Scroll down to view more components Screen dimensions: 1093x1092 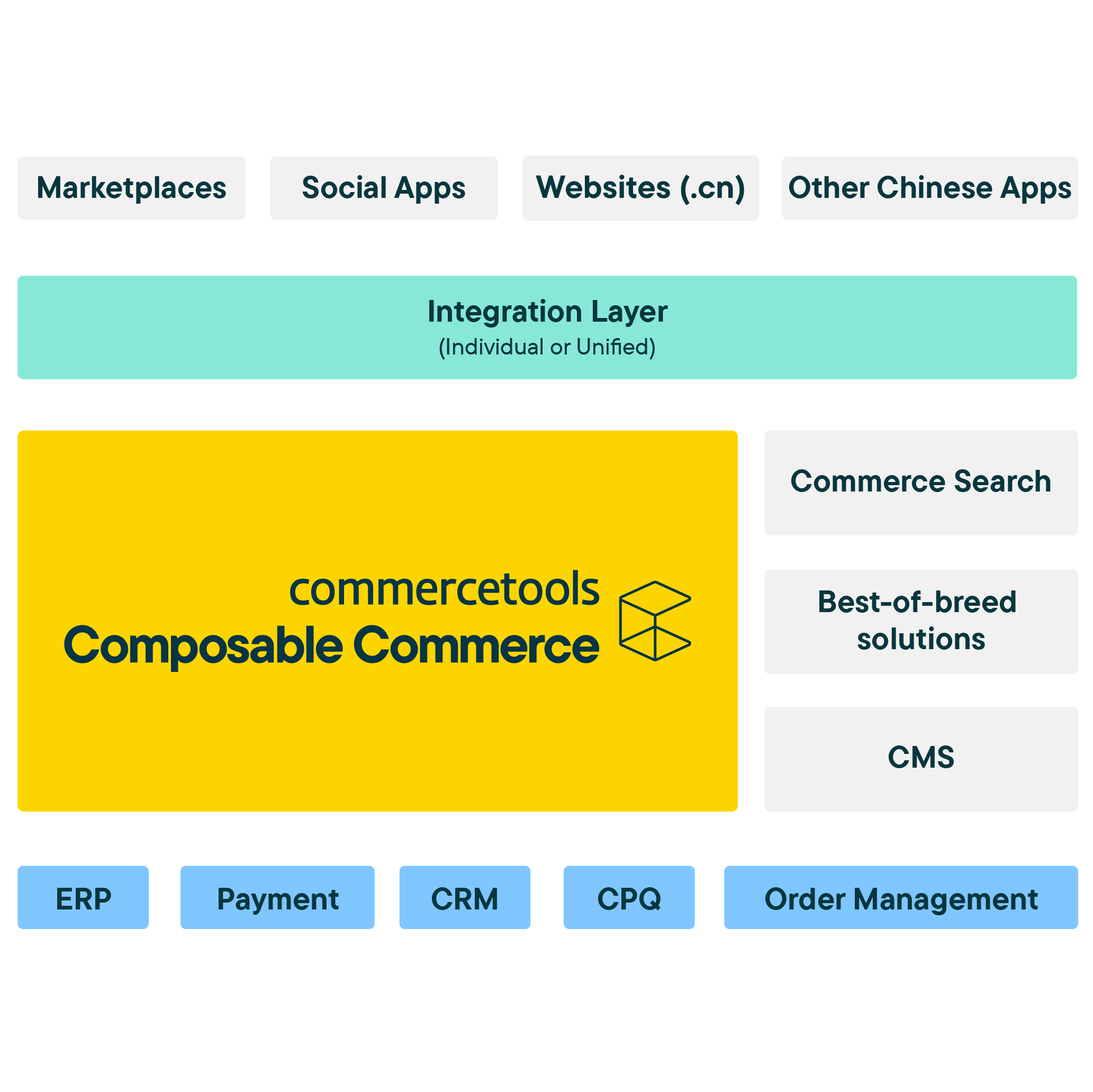(546, 1050)
